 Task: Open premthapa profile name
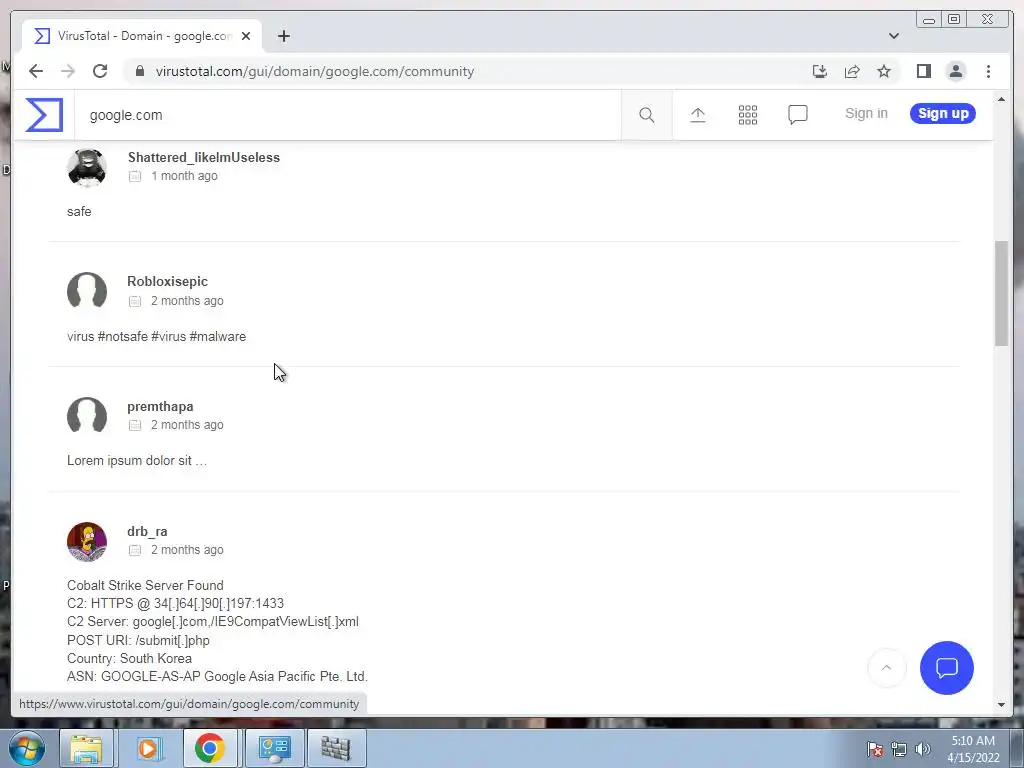click(x=160, y=406)
